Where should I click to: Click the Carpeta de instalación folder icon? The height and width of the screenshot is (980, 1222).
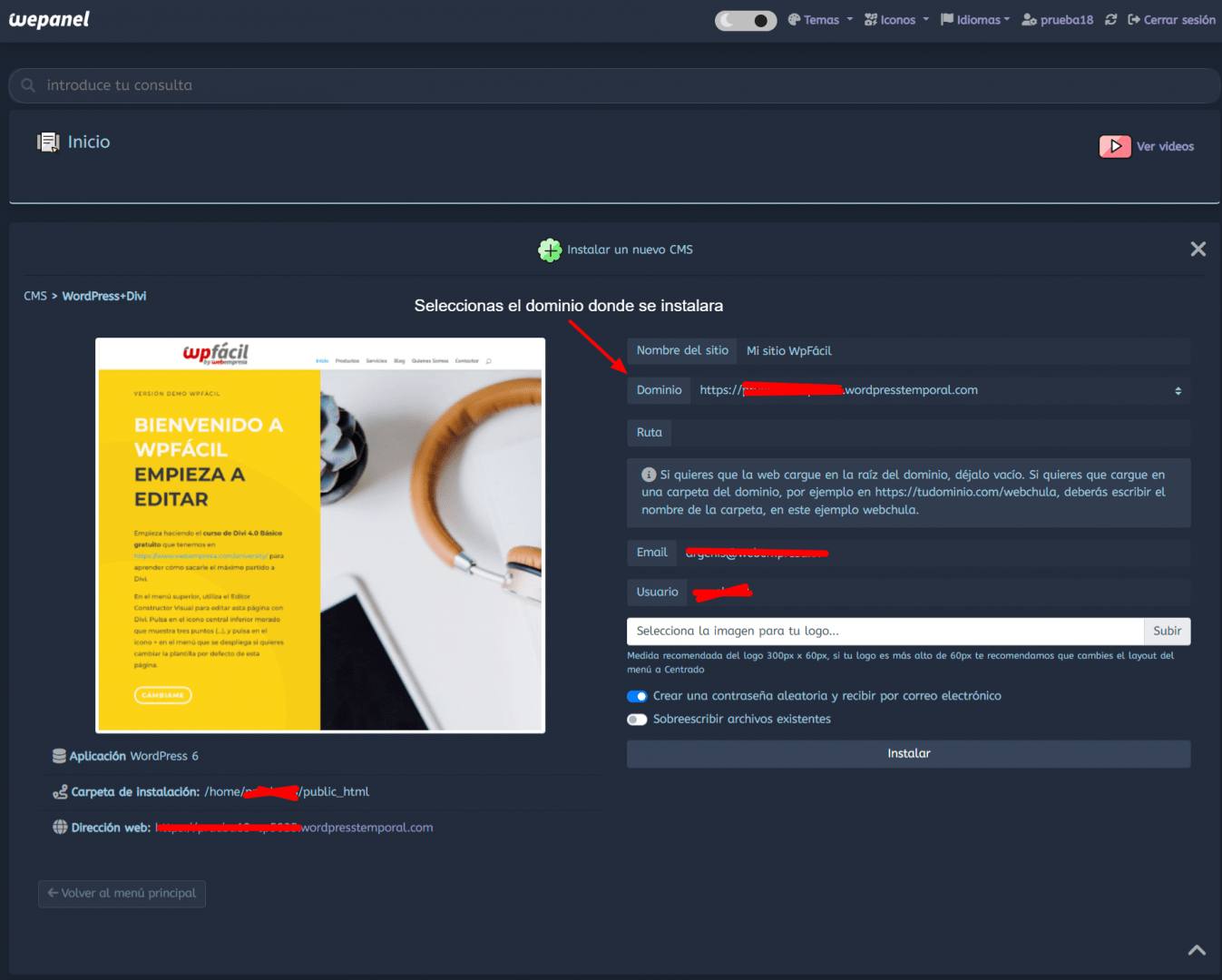click(x=60, y=792)
